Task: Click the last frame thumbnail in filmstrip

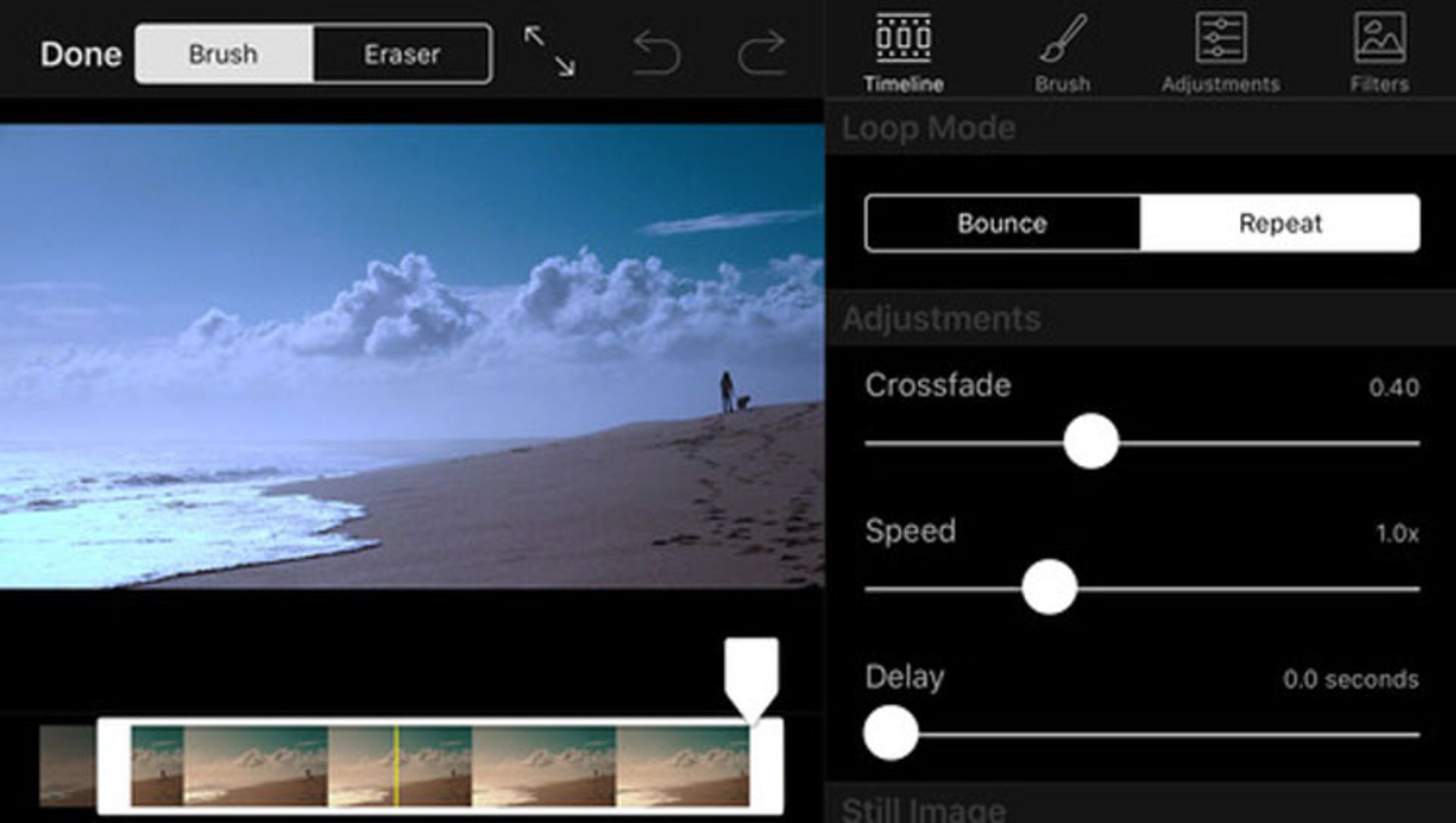Action: click(682, 766)
